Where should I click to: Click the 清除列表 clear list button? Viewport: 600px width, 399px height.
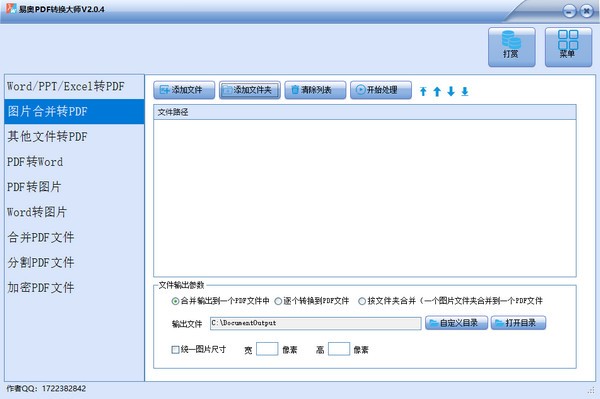click(315, 90)
